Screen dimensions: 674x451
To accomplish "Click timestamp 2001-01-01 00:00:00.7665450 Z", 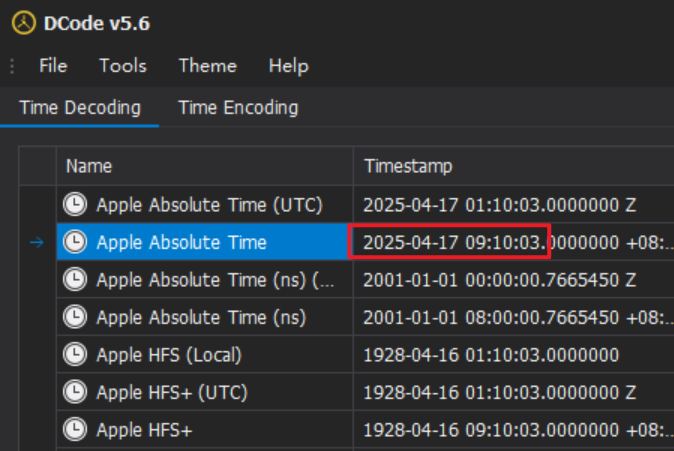I will tap(499, 280).
